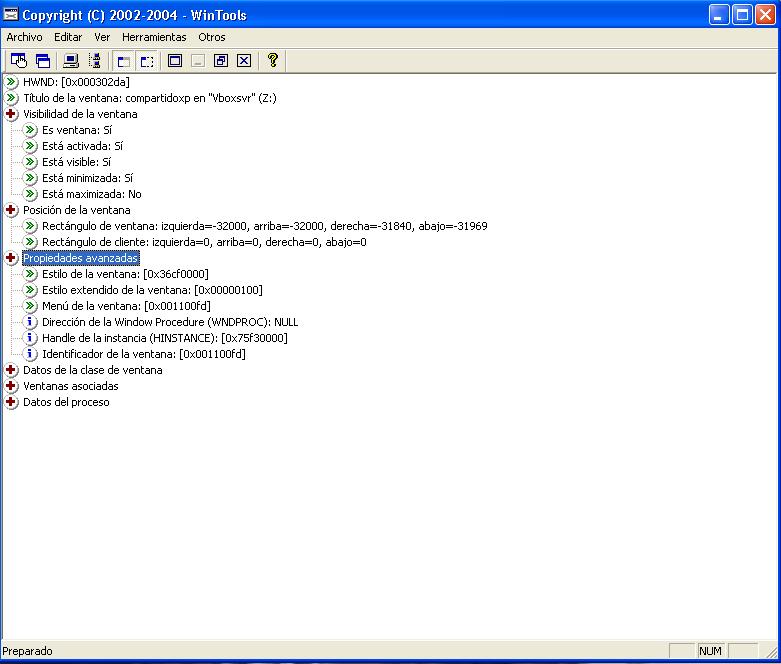Select the Rectángulo de cliente coordinates text
The image size is (781, 664).
coord(204,242)
